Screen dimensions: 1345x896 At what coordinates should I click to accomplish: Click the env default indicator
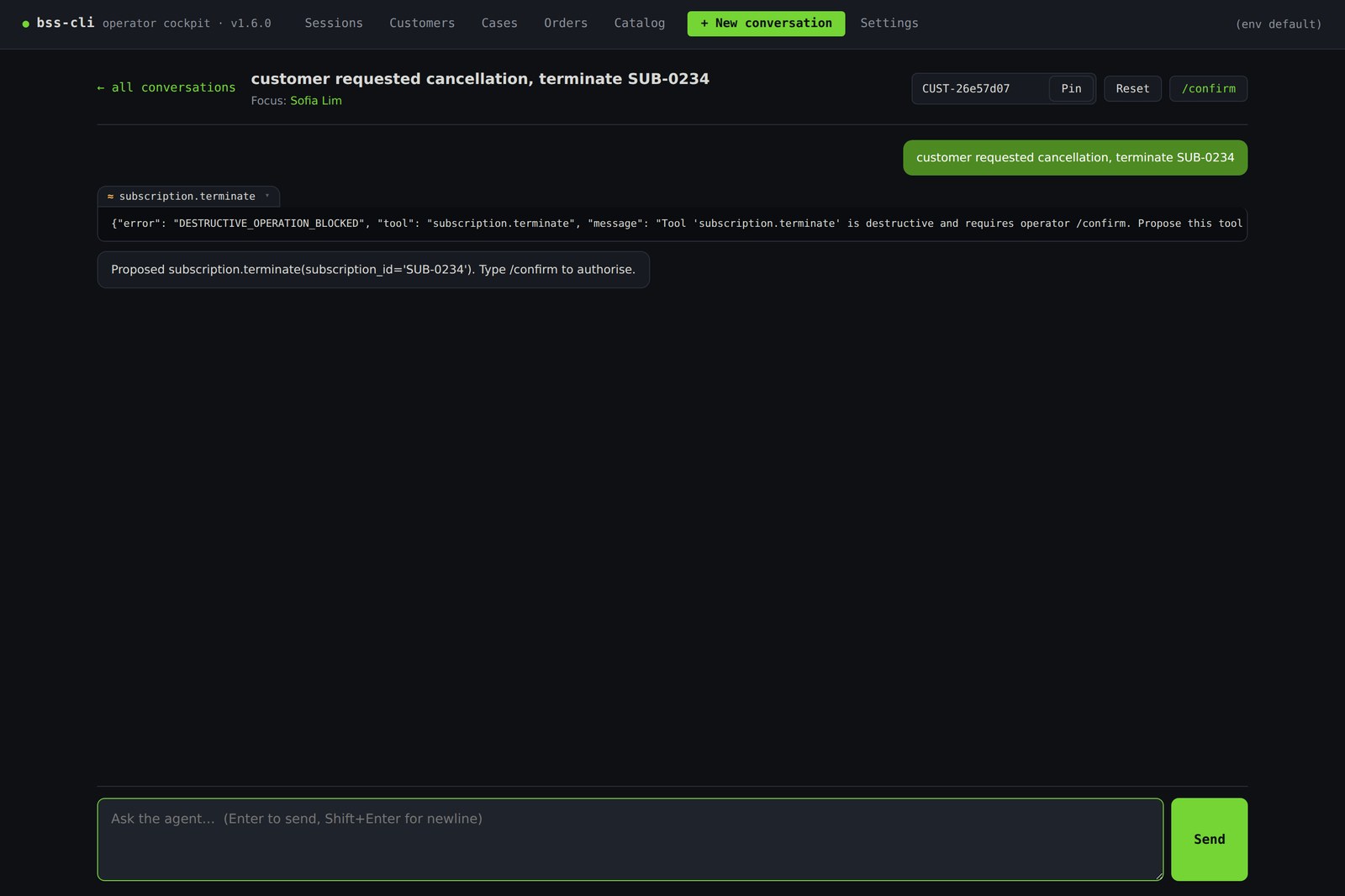[1278, 24]
